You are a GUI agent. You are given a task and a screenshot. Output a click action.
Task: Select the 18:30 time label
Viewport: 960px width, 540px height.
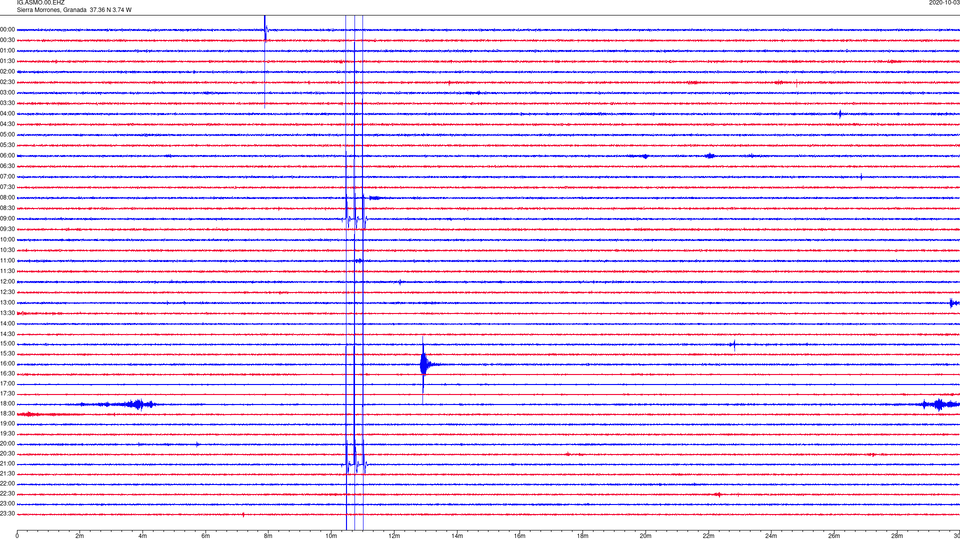pyautogui.click(x=7, y=414)
